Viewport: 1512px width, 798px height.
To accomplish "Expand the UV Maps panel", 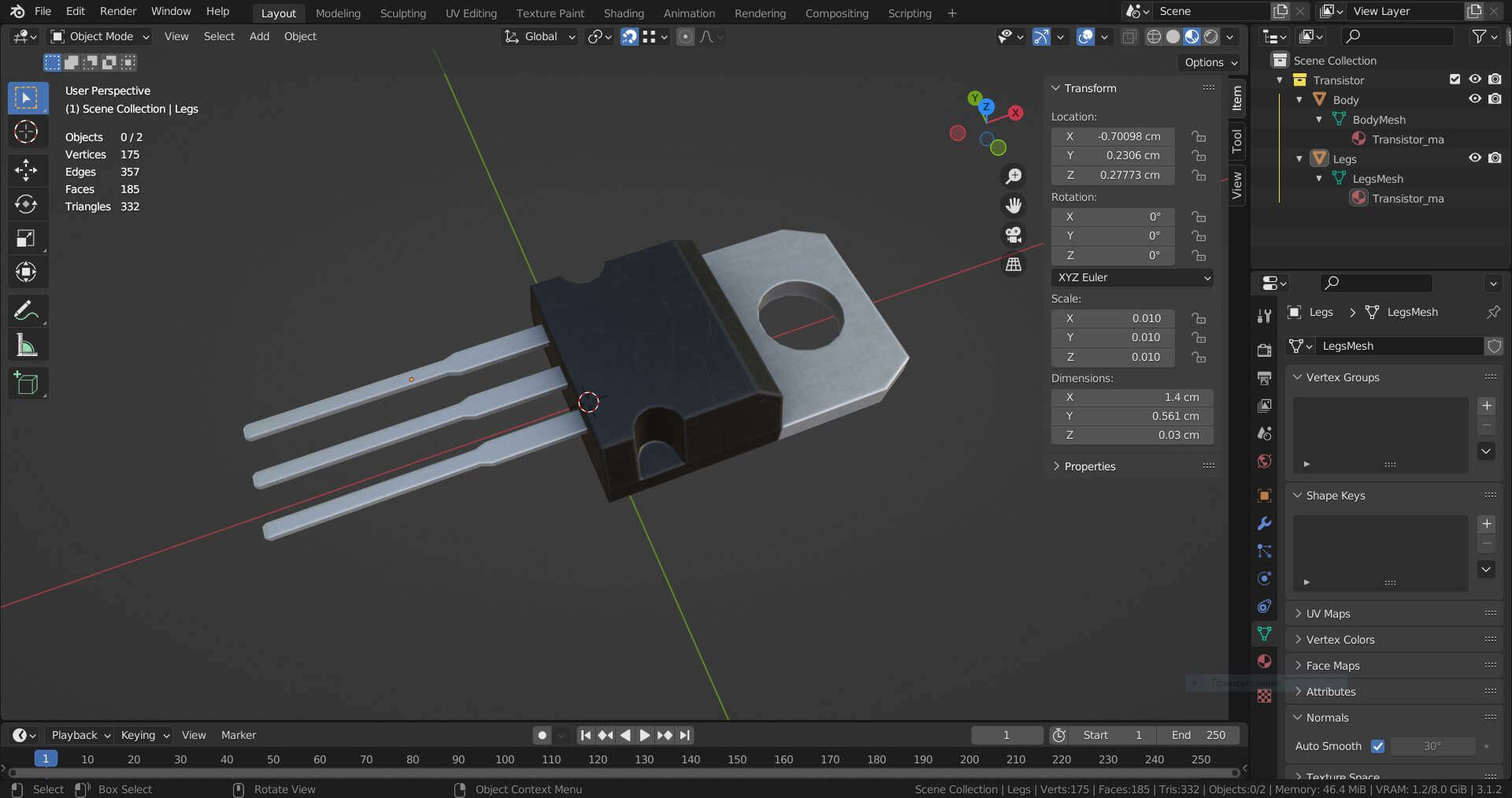I will point(1328,614).
